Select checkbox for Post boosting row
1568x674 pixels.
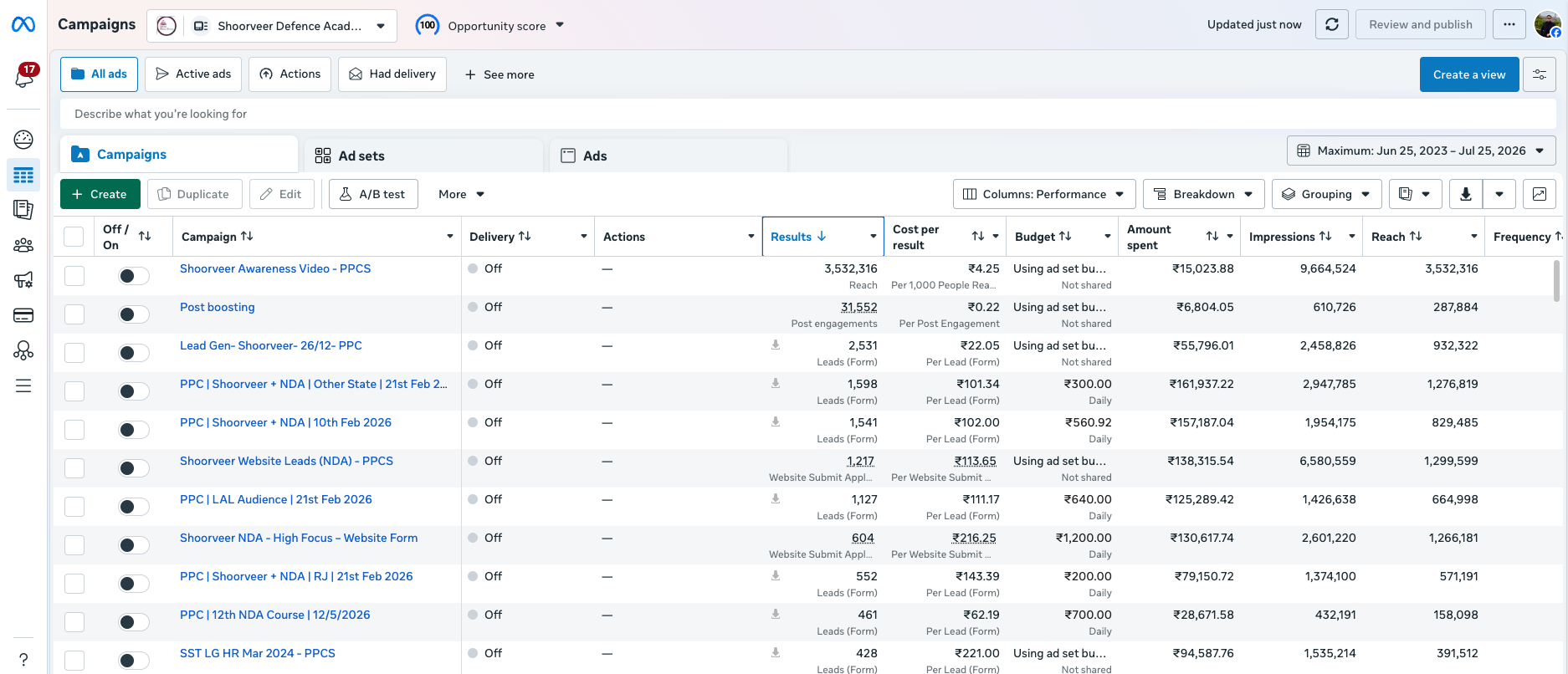coord(74,314)
